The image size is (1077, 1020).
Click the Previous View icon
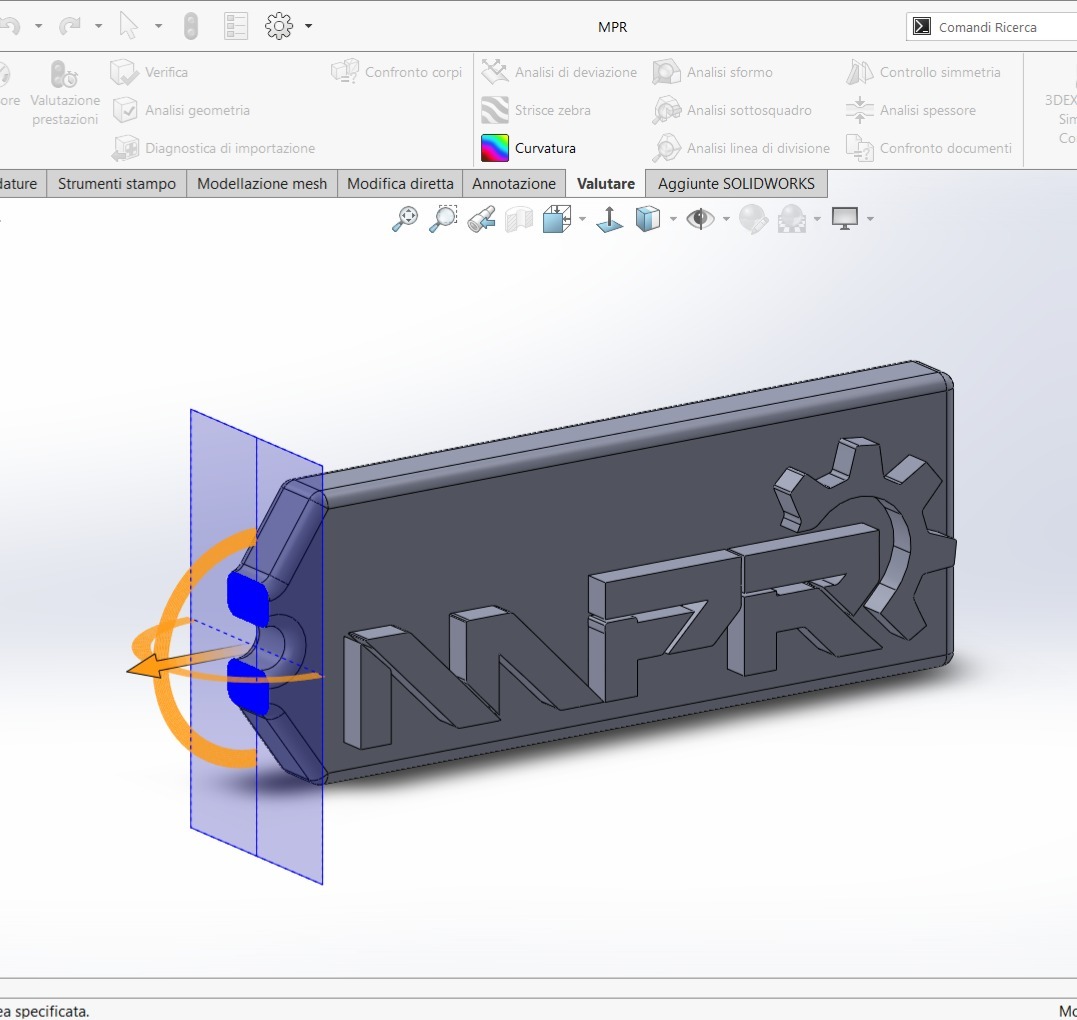click(x=481, y=219)
